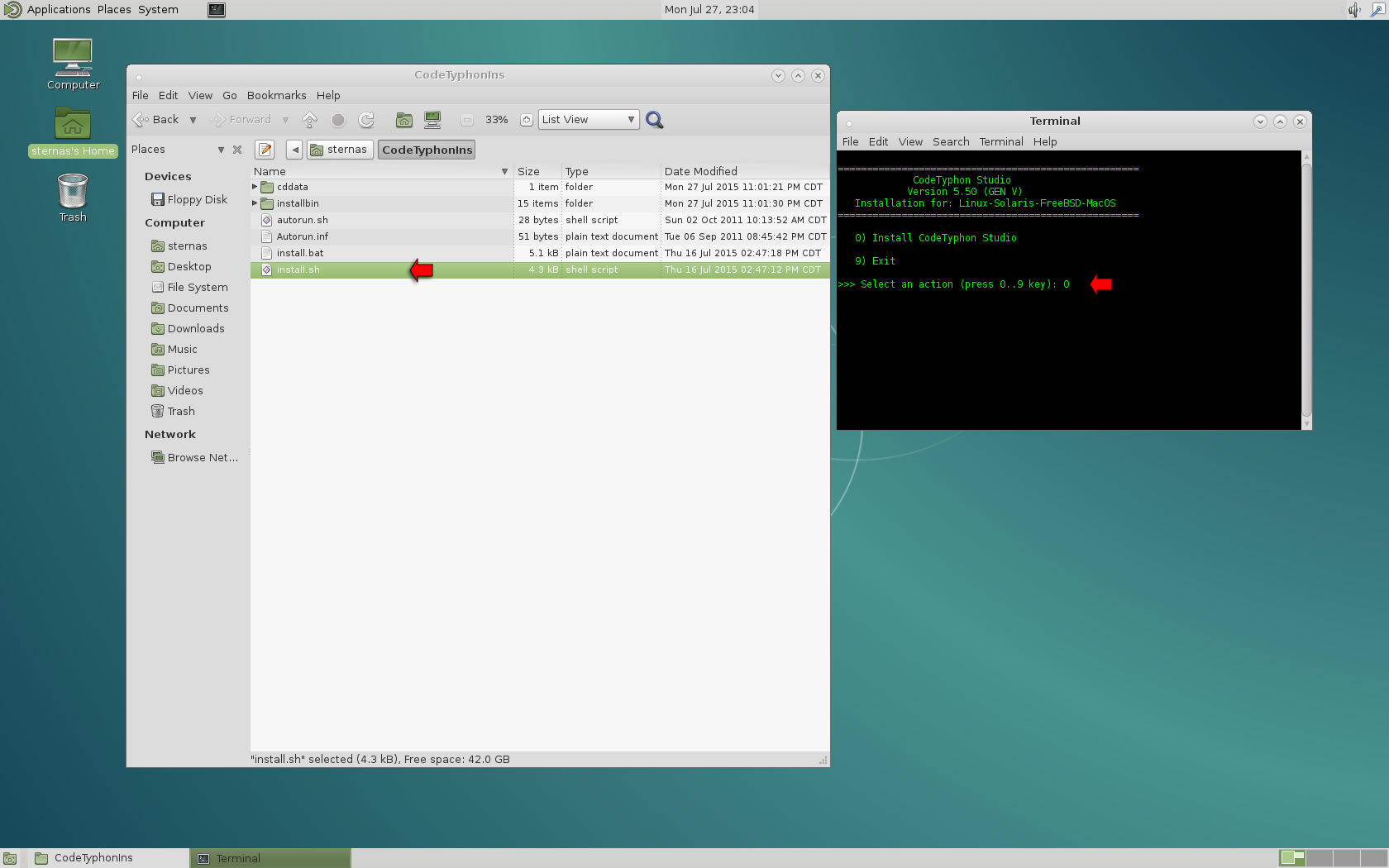Open Pictures in the sidebar
1389x868 pixels.
point(180,370)
